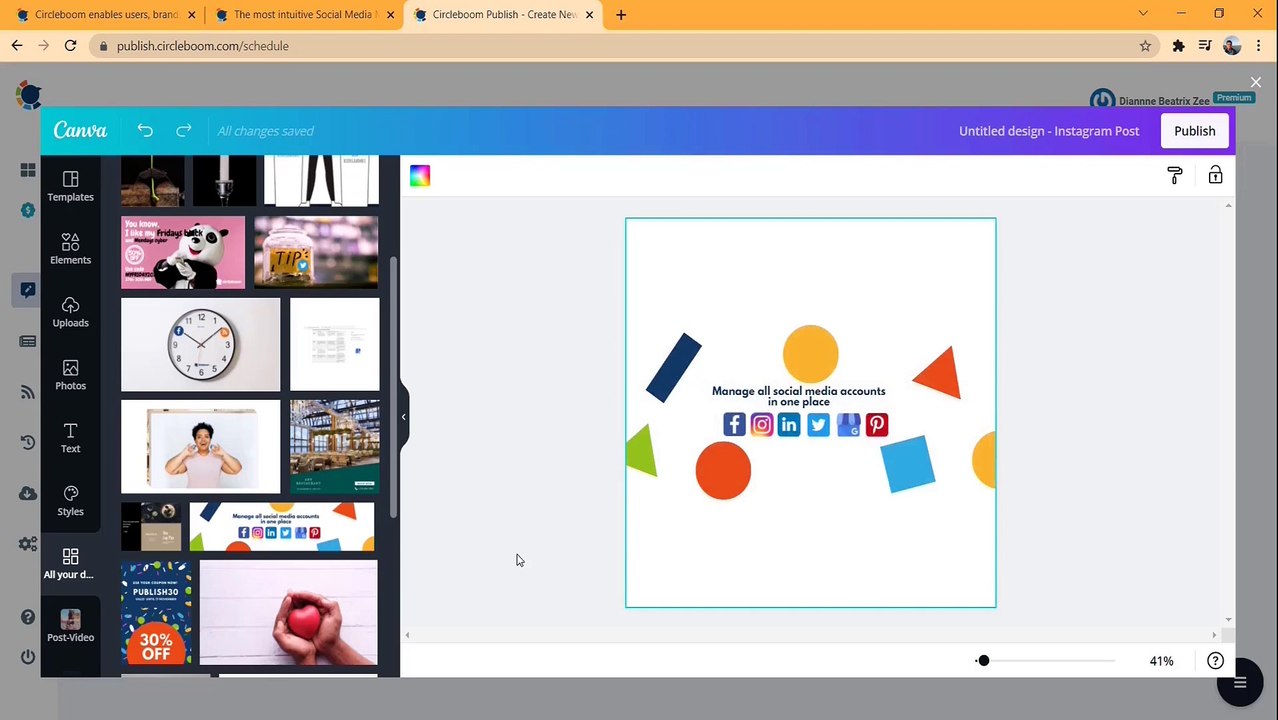
Task: Click the Circleboom sidebar help icon
Action: click(x=28, y=616)
